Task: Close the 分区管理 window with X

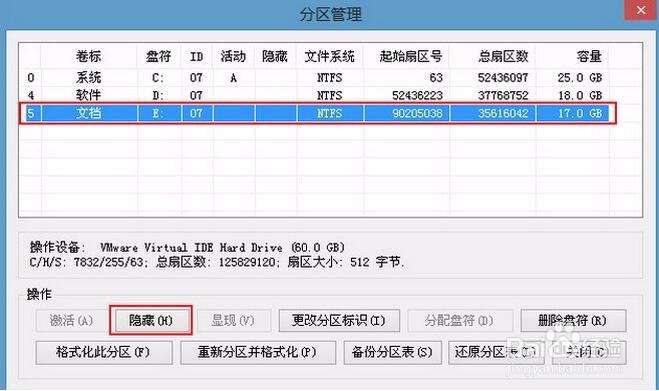Action: pyautogui.click(x=641, y=10)
